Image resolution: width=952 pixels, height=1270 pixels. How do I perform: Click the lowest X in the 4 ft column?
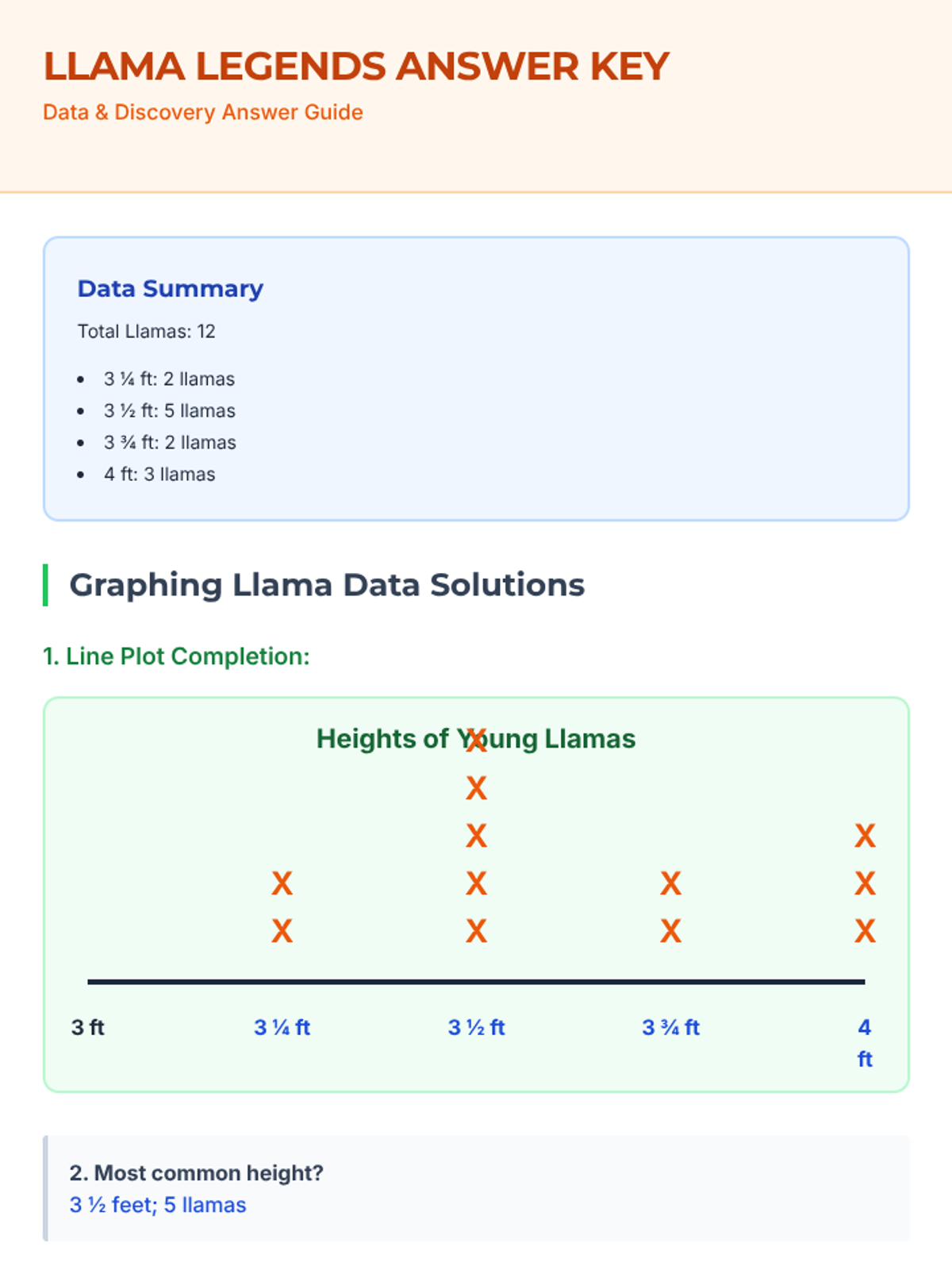(865, 931)
